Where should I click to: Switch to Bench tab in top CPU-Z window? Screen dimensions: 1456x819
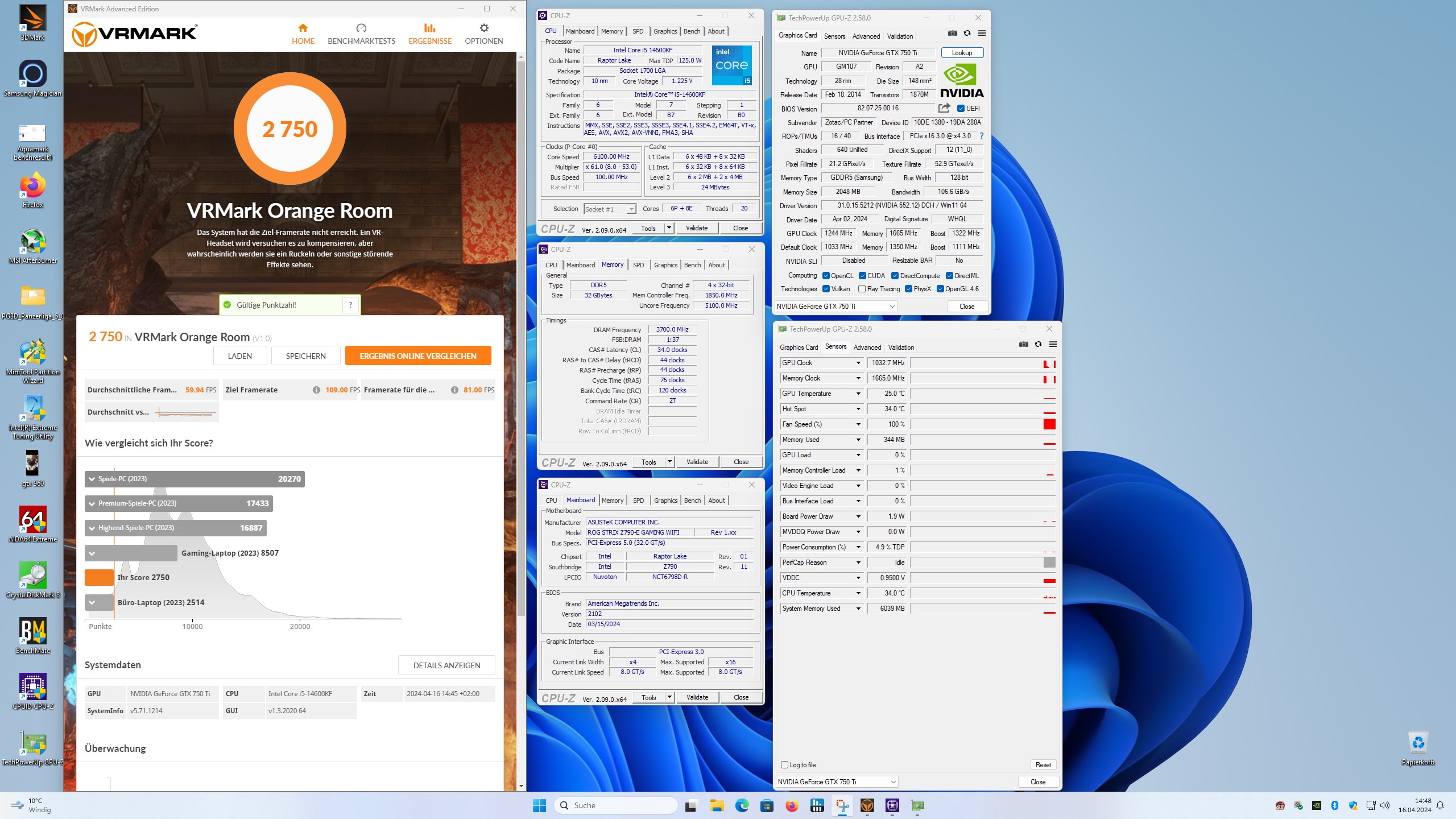(x=692, y=31)
